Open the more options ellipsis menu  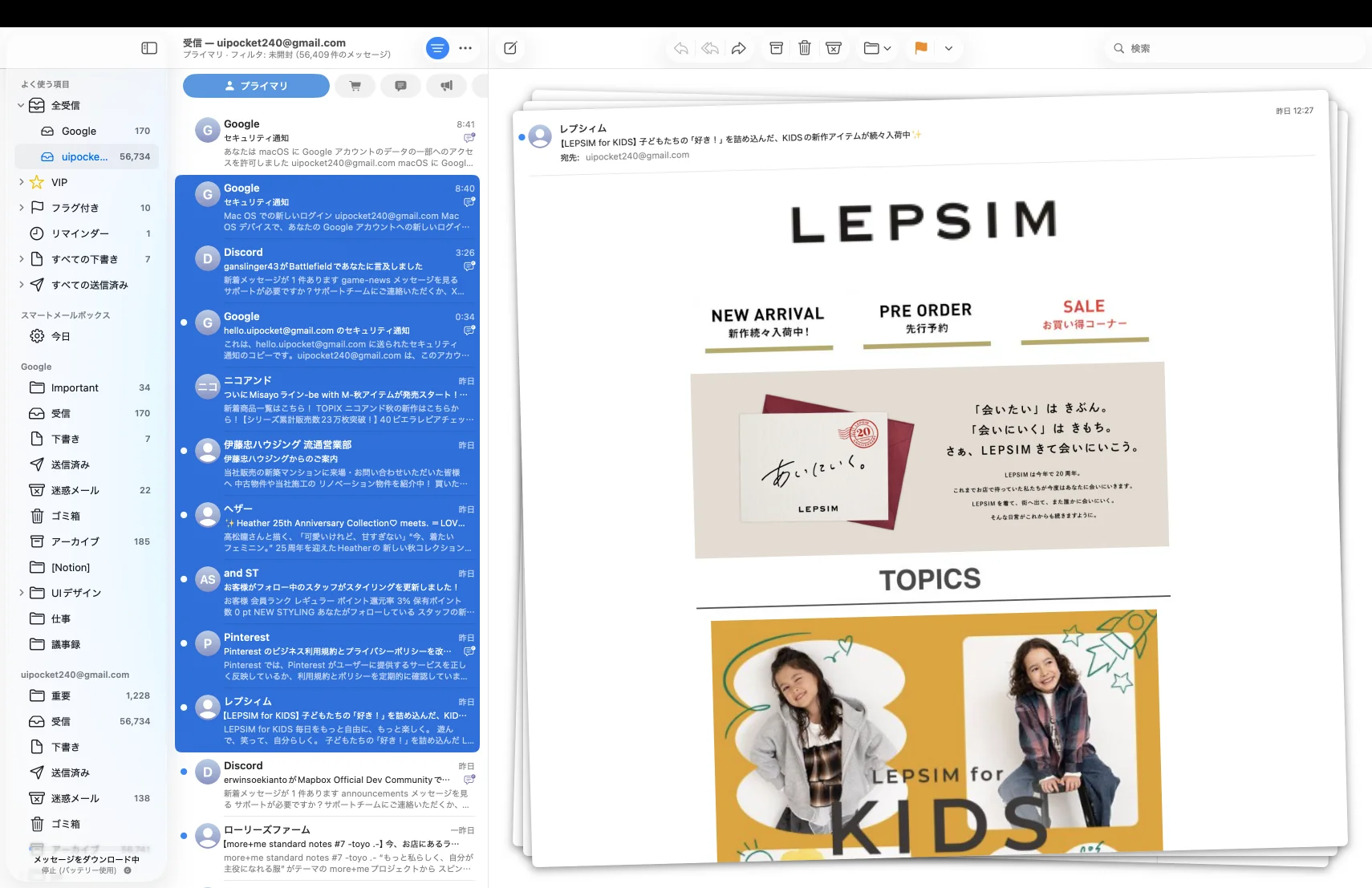pyautogui.click(x=465, y=48)
